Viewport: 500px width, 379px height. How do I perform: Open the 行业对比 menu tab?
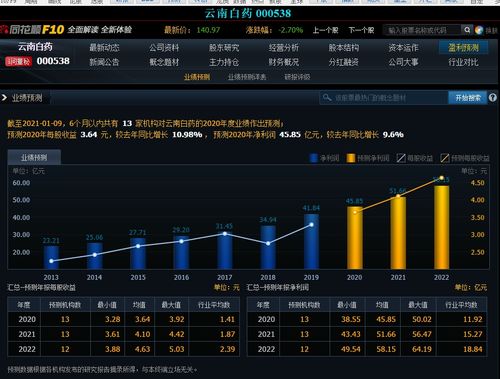[x=463, y=62]
